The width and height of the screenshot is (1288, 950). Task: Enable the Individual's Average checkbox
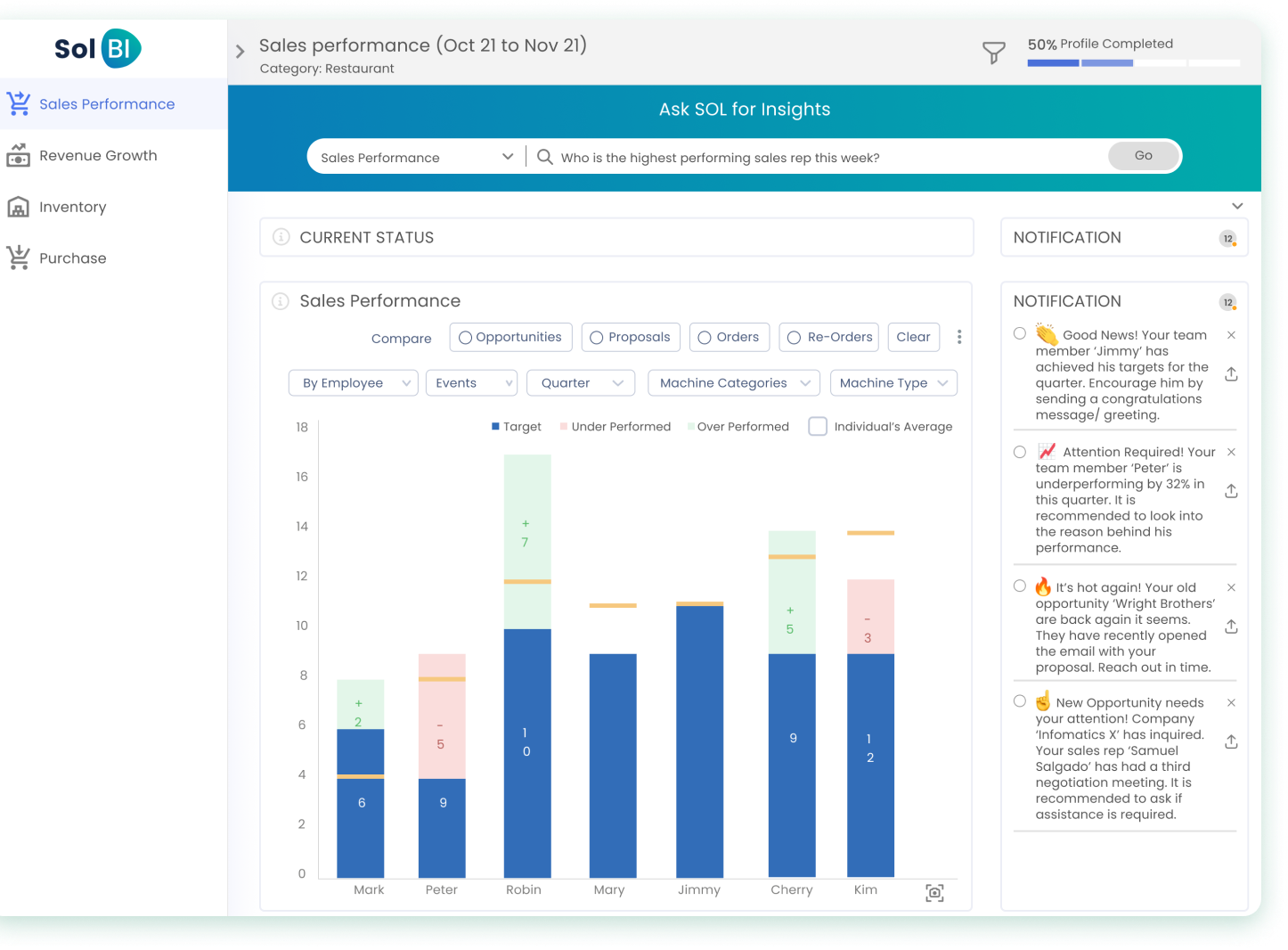(x=817, y=427)
